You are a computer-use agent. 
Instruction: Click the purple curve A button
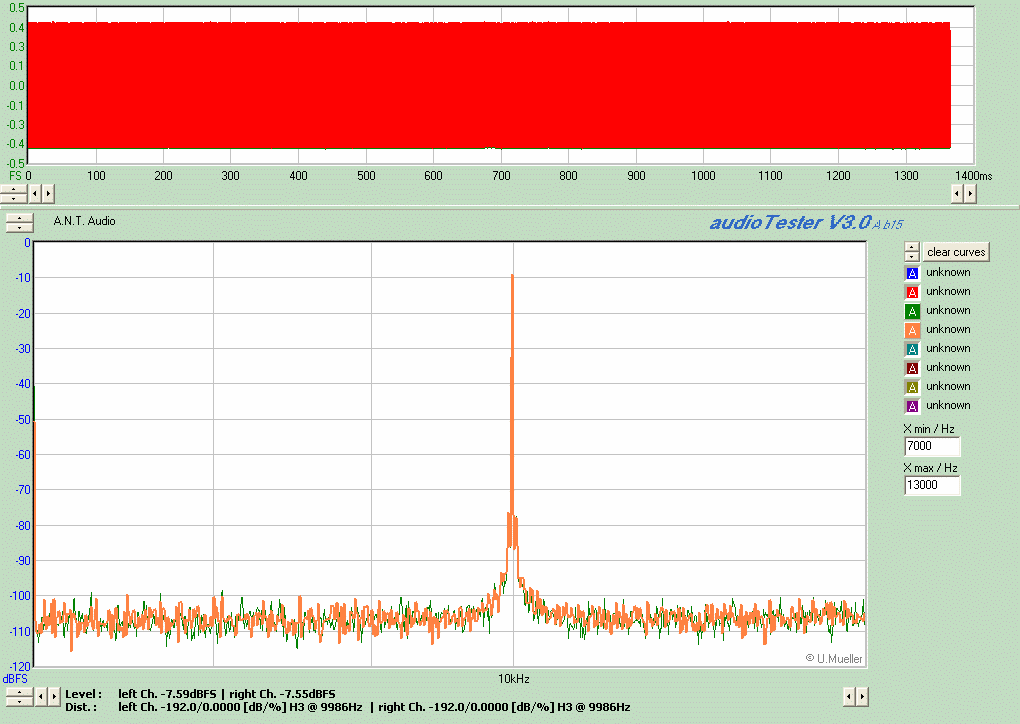coord(911,406)
